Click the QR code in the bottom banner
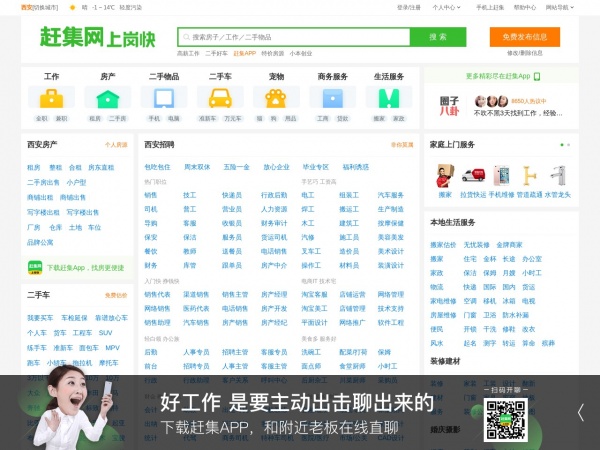 tap(505, 420)
